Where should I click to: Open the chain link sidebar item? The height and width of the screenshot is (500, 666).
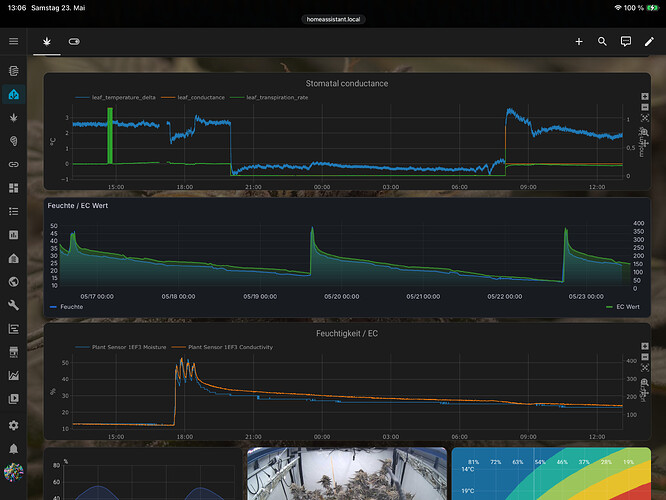(14, 164)
